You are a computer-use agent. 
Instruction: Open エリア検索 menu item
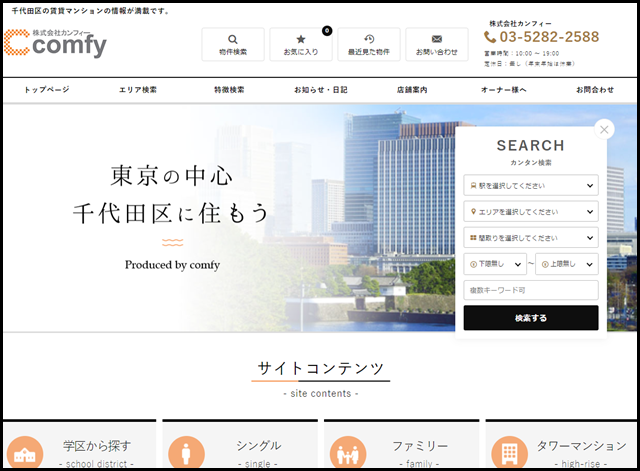coord(138,90)
